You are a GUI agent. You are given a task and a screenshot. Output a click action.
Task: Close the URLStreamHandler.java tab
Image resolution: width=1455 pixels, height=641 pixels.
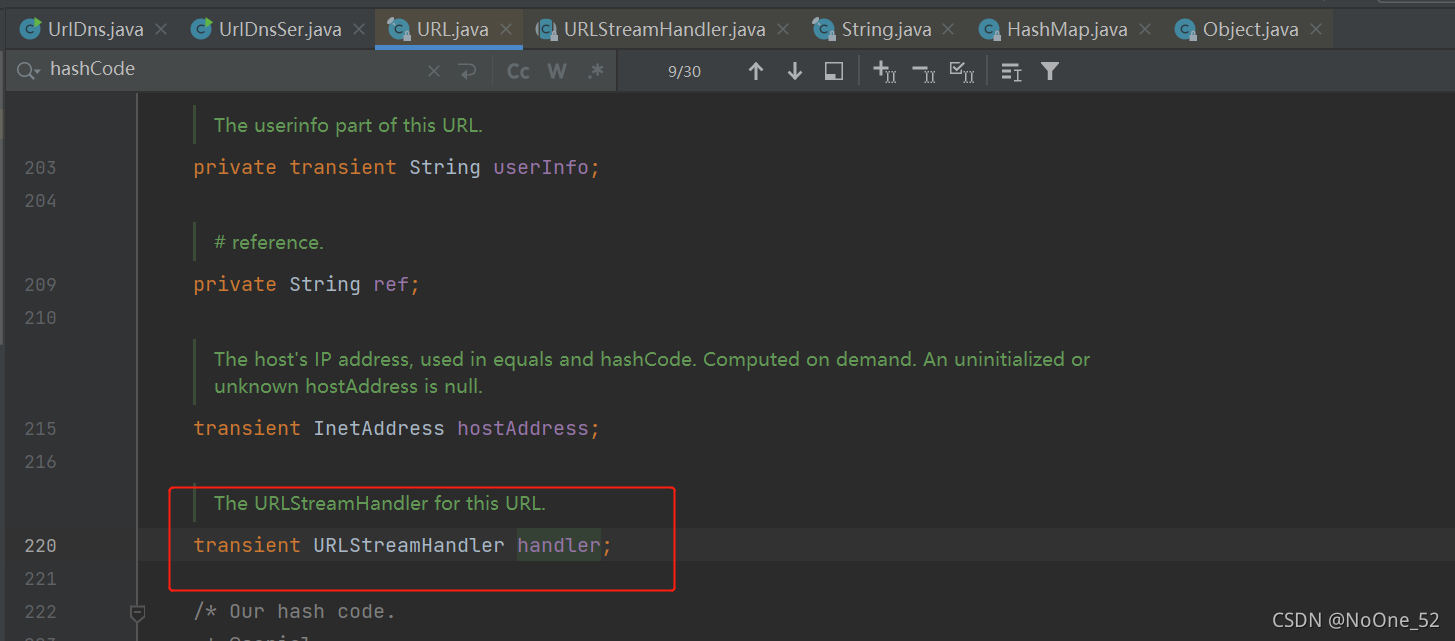[x=783, y=30]
